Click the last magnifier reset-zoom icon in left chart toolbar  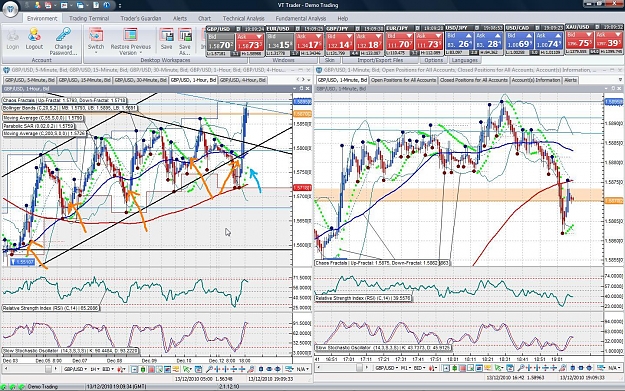tap(251, 369)
